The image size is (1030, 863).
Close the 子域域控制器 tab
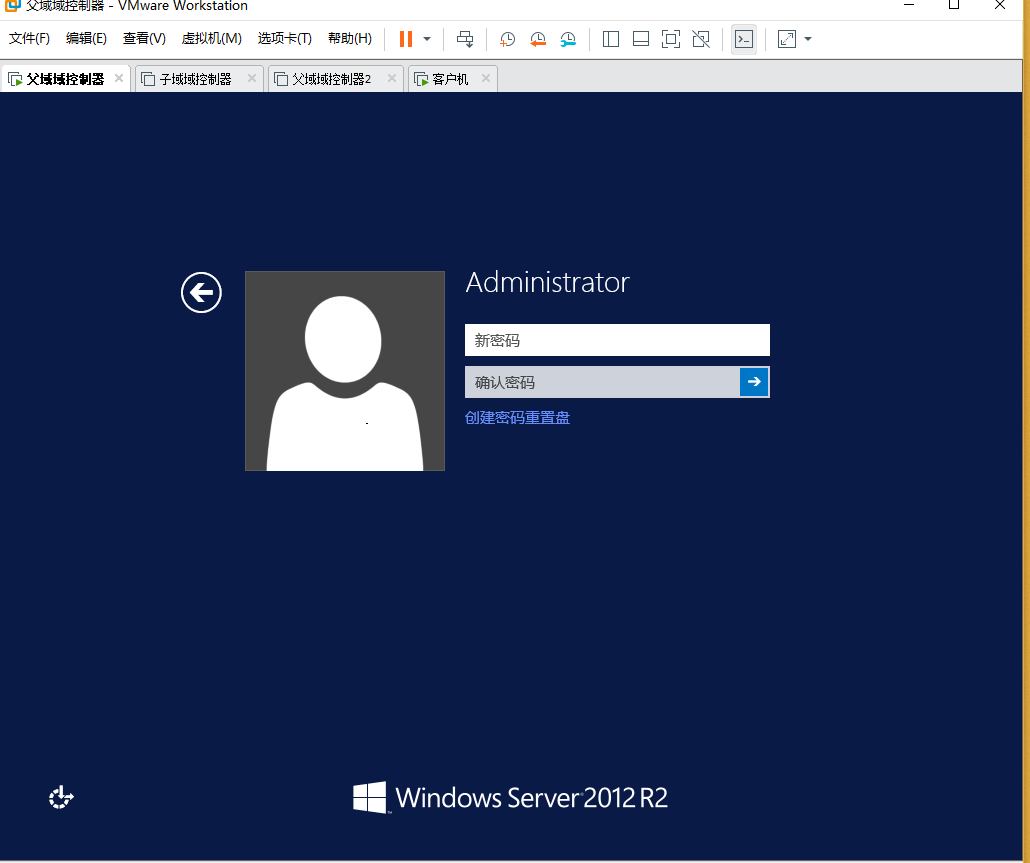pyautogui.click(x=252, y=78)
